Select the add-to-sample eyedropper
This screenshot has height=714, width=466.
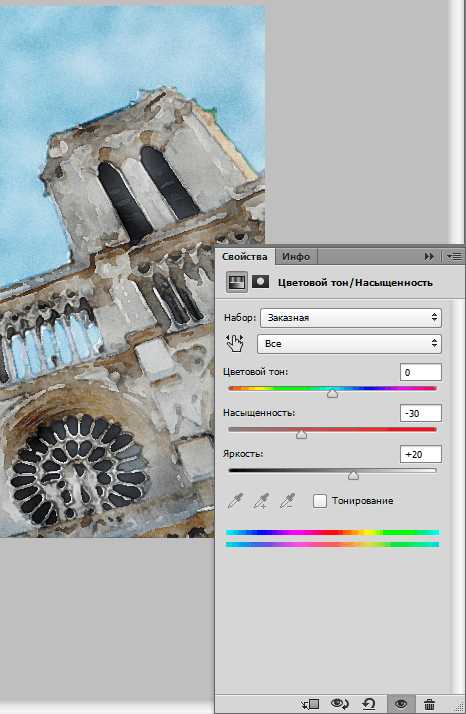tap(261, 501)
